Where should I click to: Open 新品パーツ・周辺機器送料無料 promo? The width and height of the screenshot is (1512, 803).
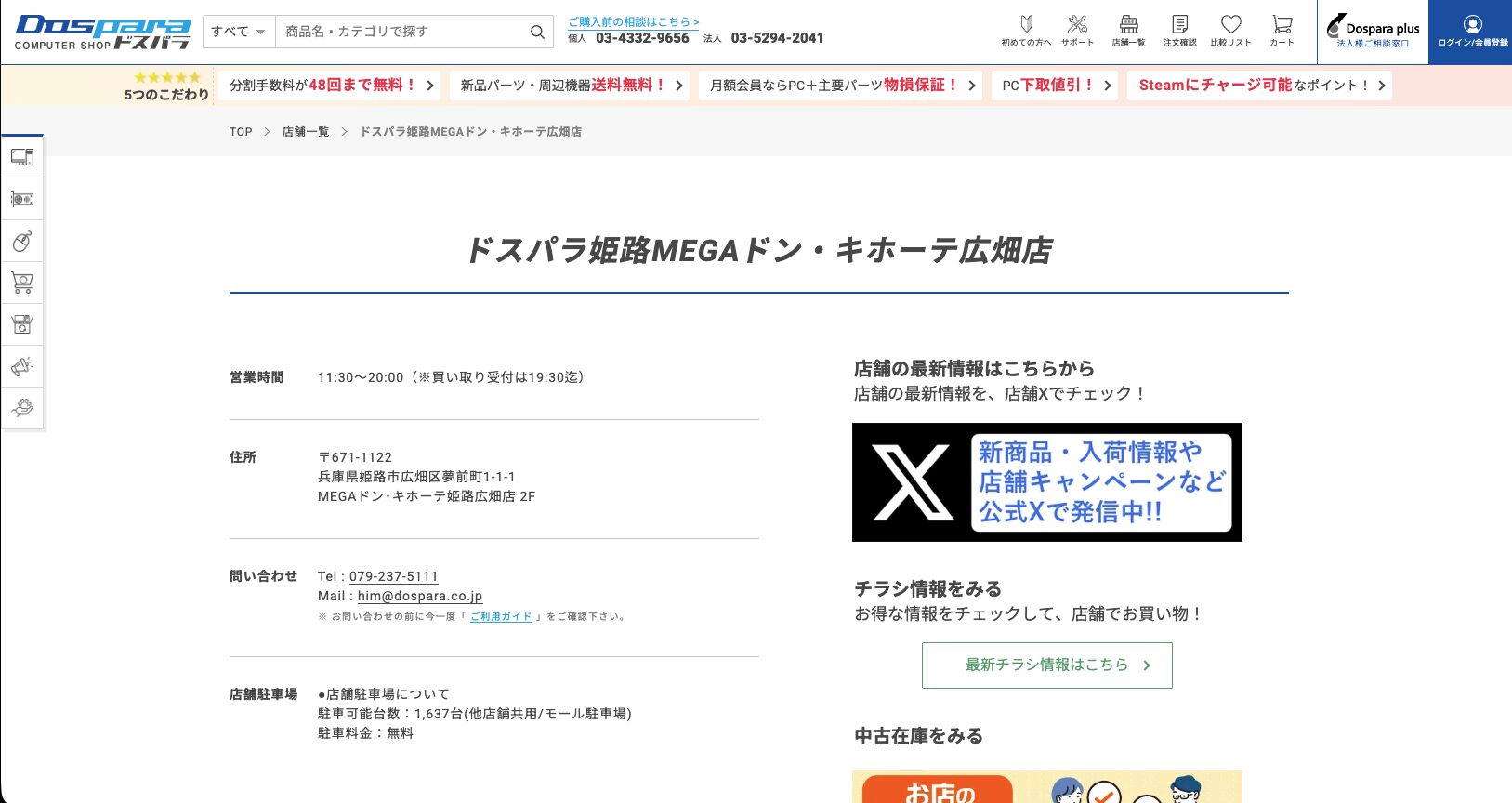[570, 85]
